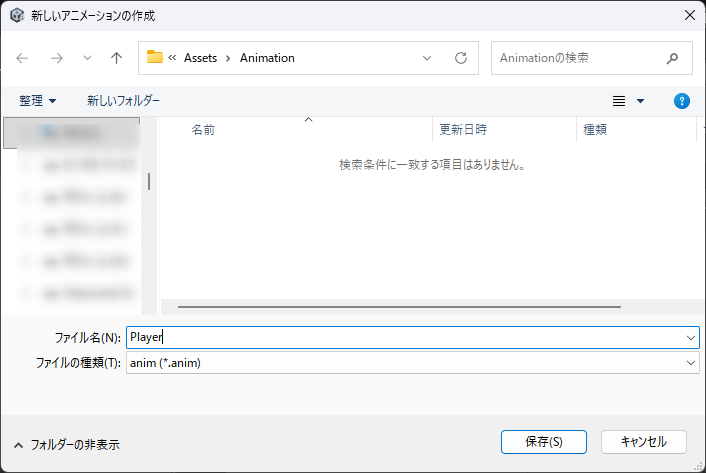The width and height of the screenshot is (706, 473).
Task: Click 新しいフォルダー to create folder
Action: click(123, 101)
